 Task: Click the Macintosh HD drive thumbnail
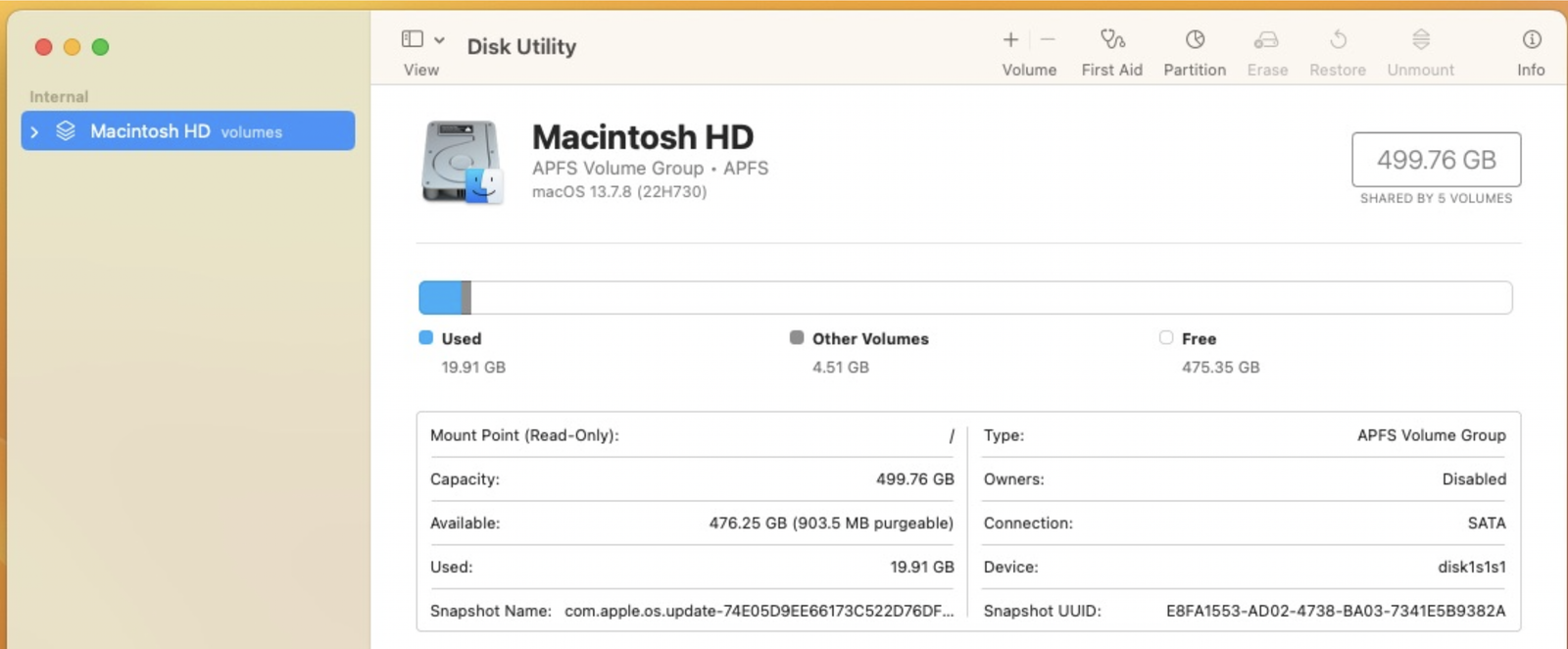pos(463,162)
